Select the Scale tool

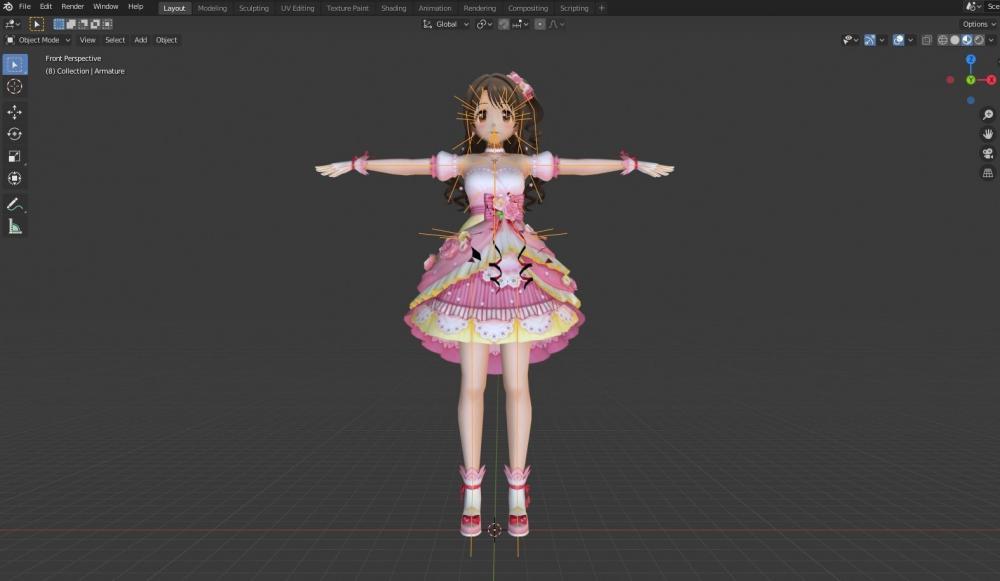(15, 156)
